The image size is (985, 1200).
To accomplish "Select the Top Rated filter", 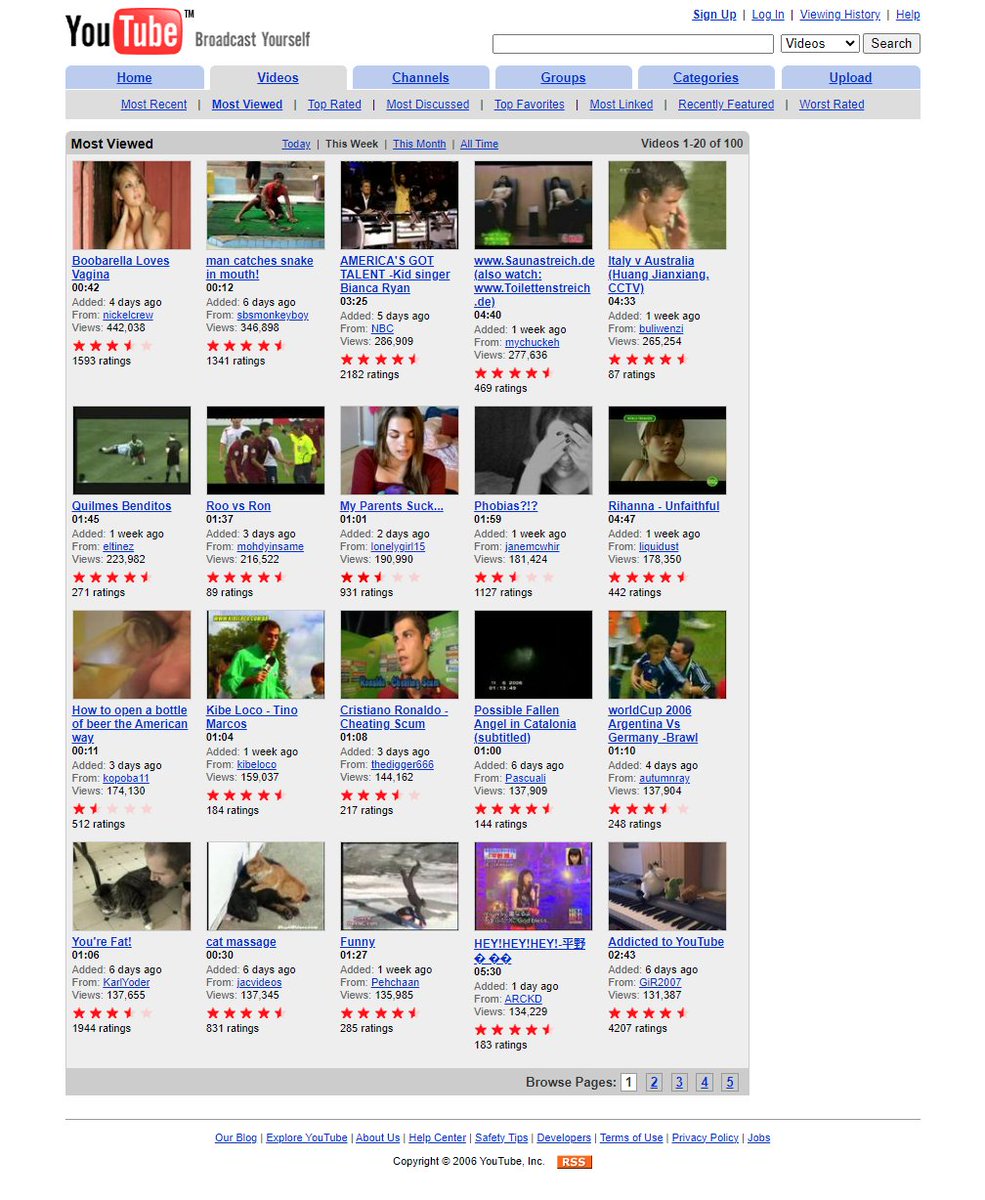I will (x=333, y=104).
